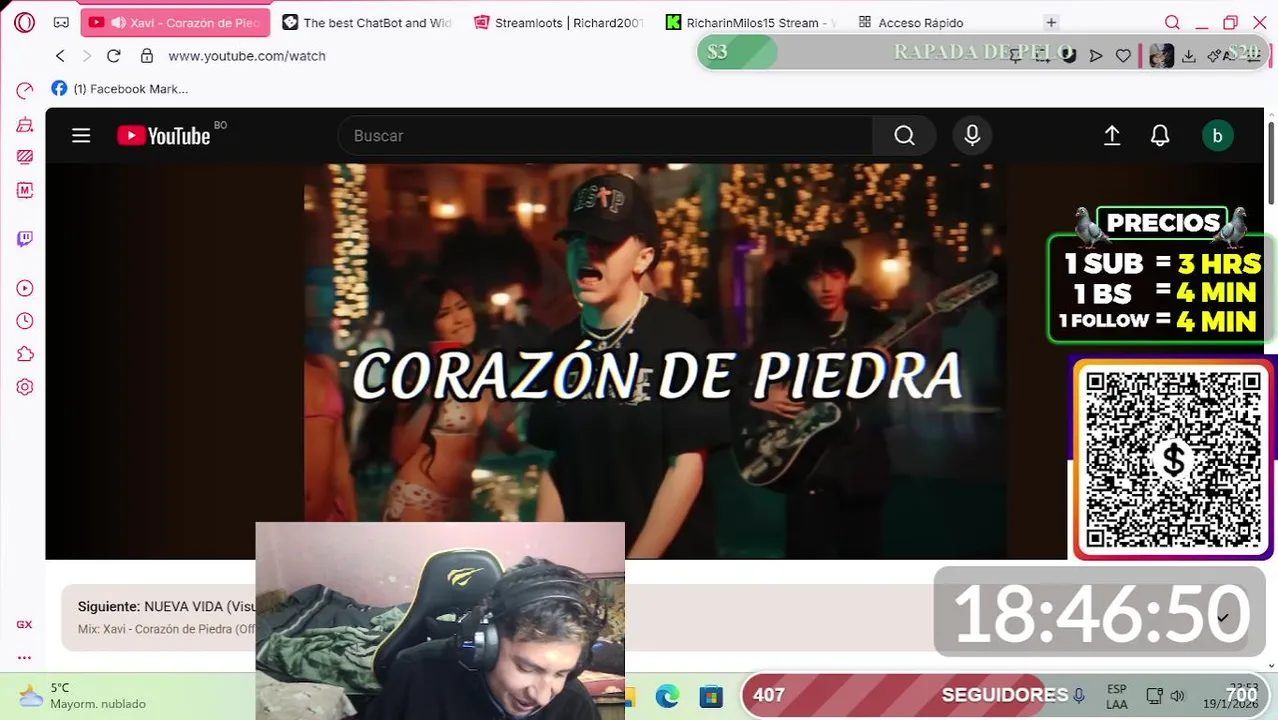Switch to RicharinMilos15 Stream tab

pos(750,22)
